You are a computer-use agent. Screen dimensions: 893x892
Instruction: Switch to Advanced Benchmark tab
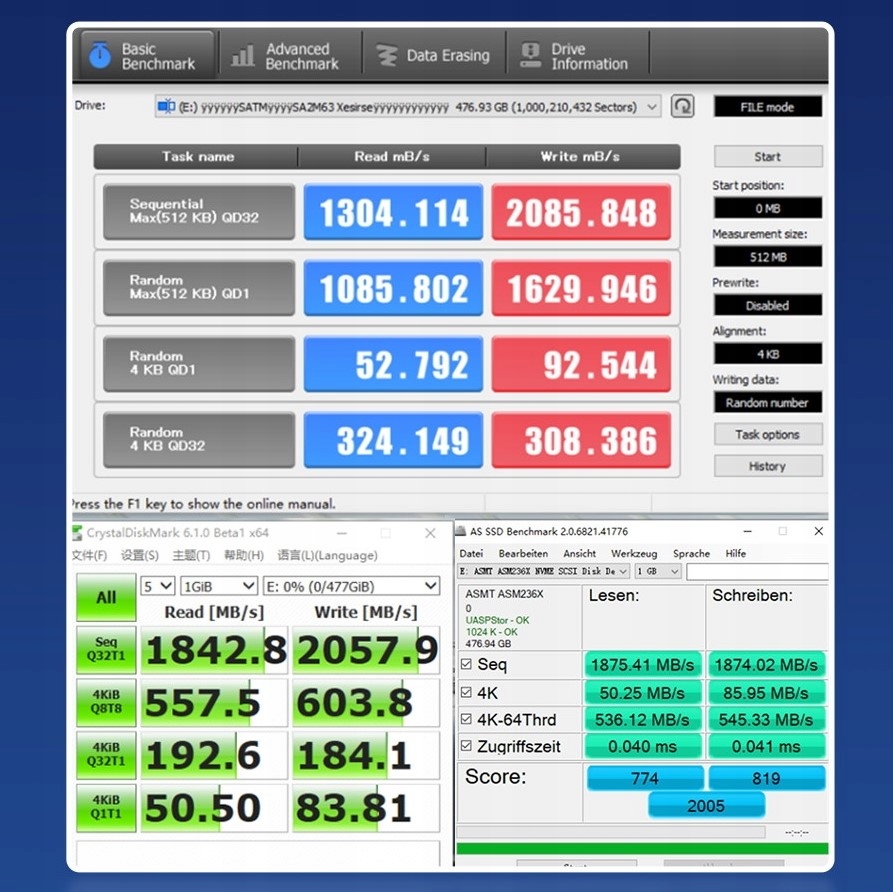click(x=290, y=56)
